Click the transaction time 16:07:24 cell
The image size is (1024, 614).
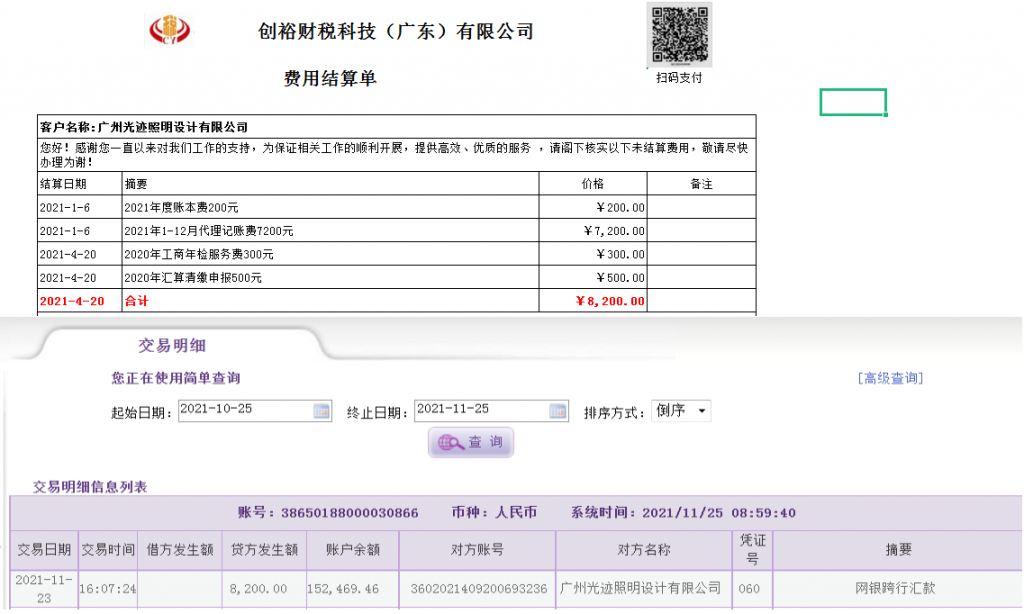[108, 589]
